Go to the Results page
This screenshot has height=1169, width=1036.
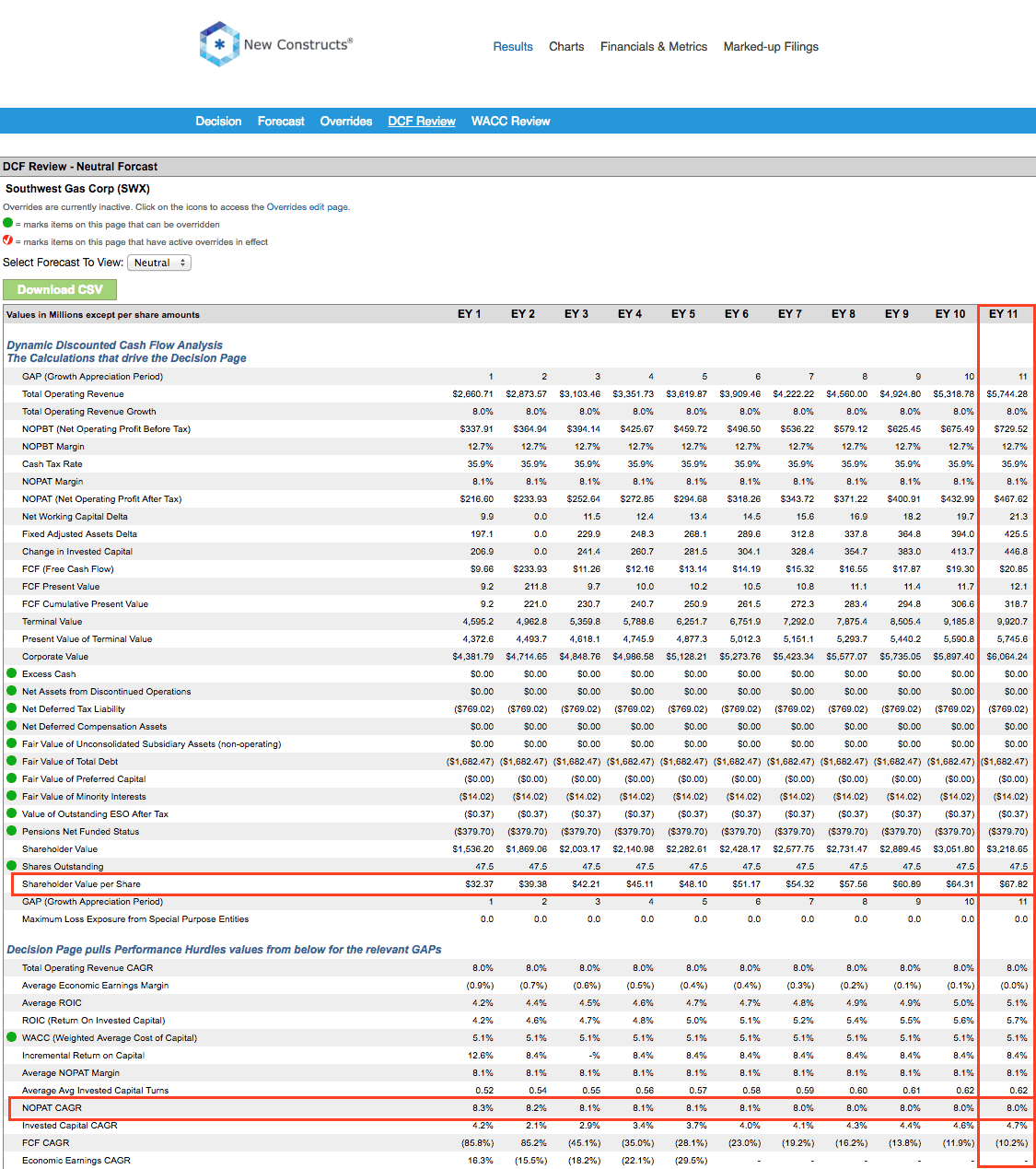click(x=513, y=46)
